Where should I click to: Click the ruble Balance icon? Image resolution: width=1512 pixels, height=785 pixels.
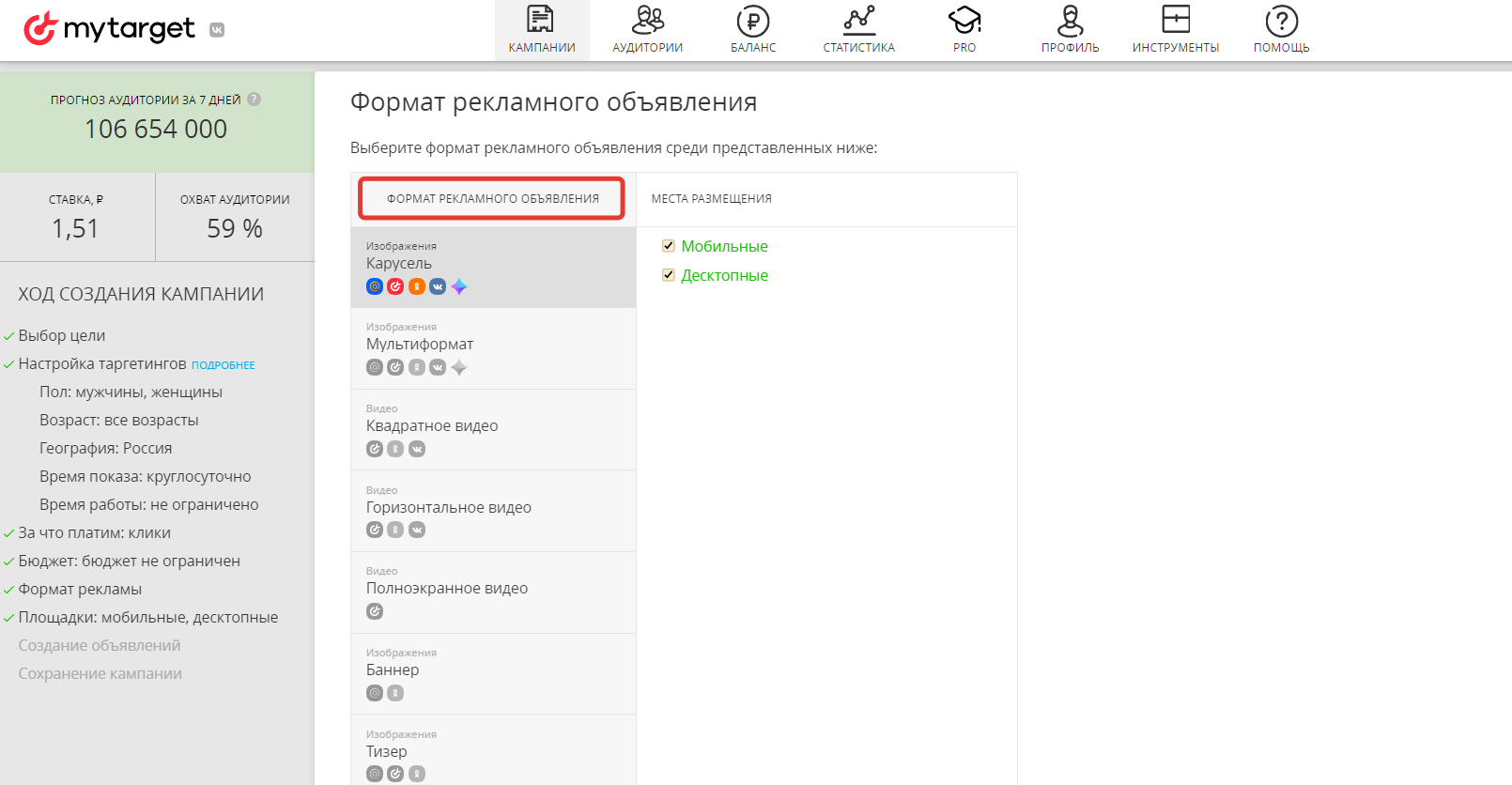(753, 21)
